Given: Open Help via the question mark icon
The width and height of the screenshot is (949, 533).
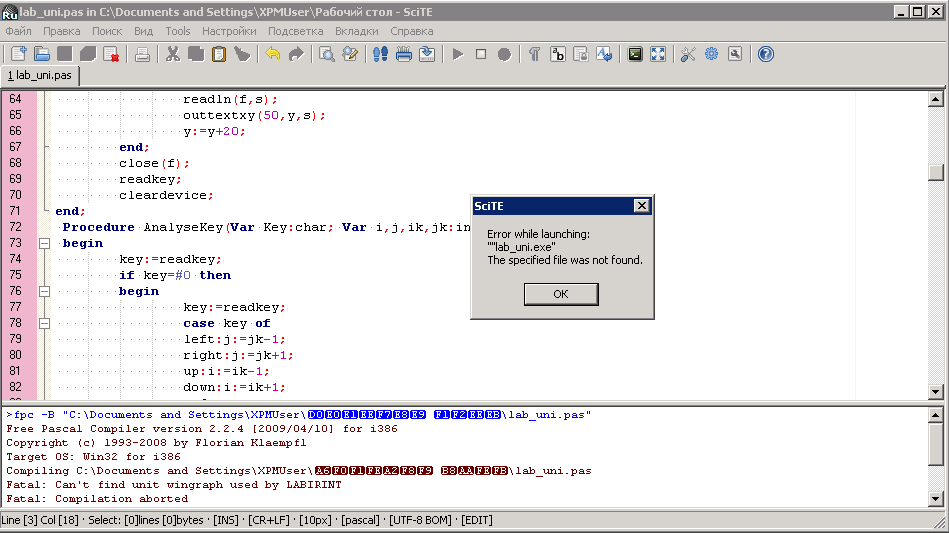Looking at the screenshot, I should click(766, 54).
